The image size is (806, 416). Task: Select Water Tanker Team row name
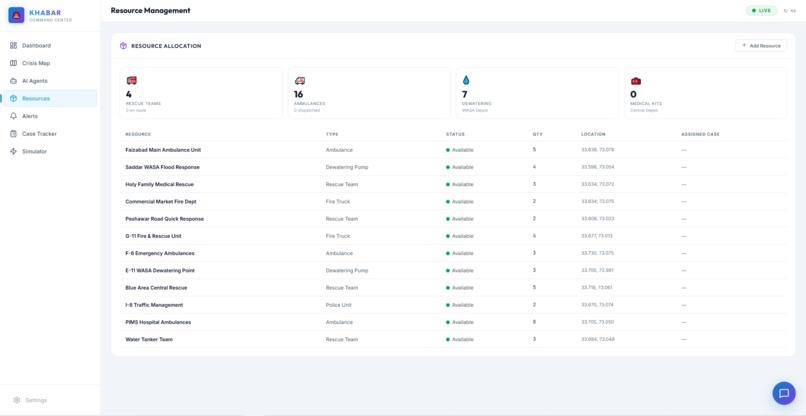[x=149, y=339]
